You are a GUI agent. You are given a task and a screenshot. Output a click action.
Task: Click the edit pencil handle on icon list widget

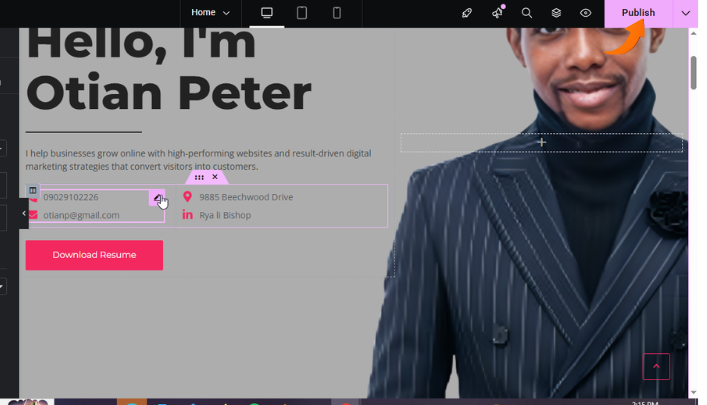pos(157,198)
